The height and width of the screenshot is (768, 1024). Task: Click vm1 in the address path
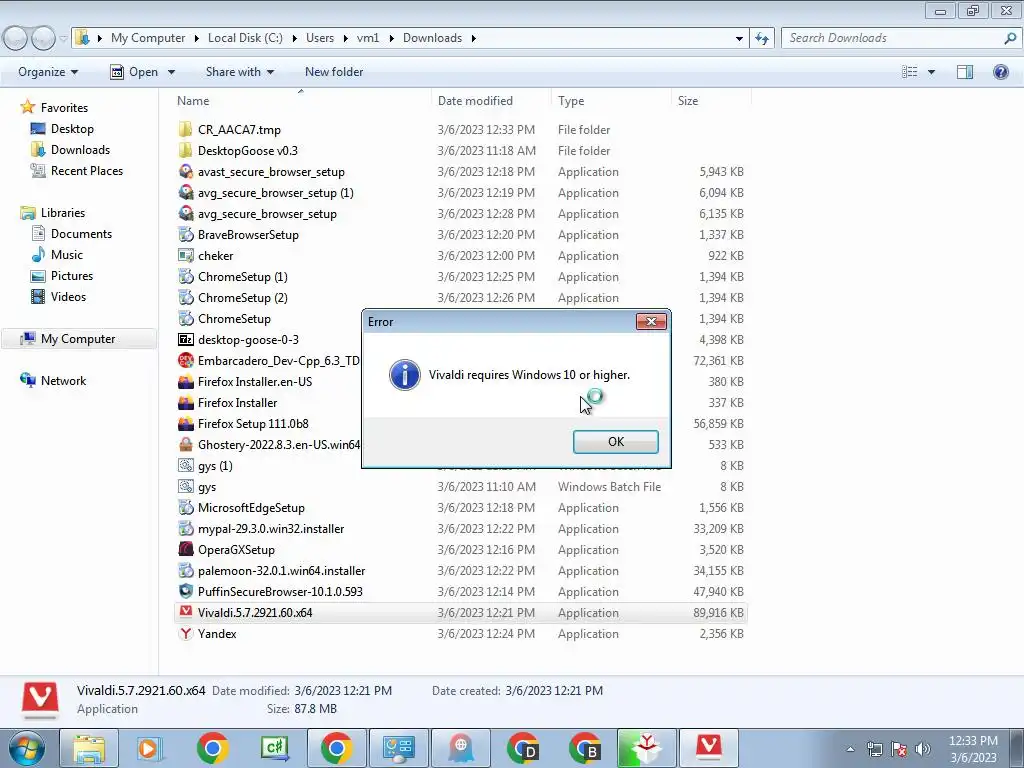[x=368, y=38]
